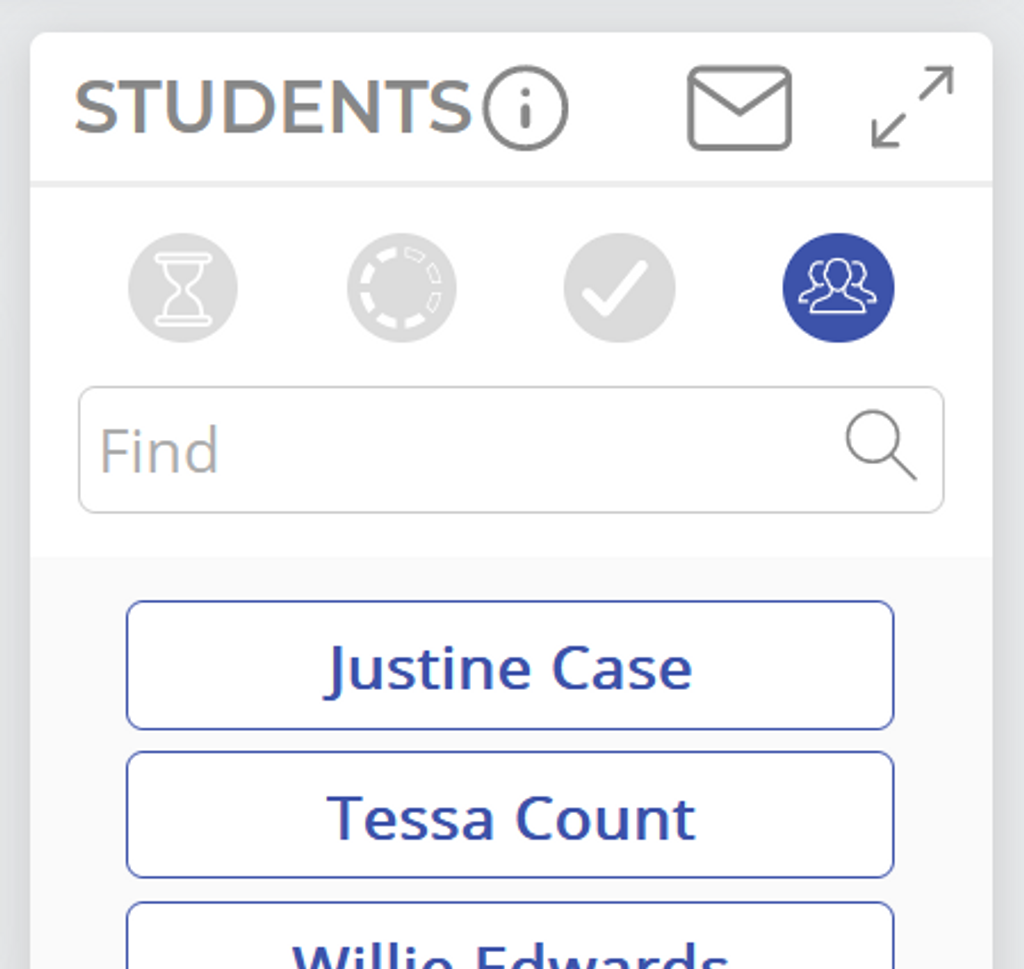This screenshot has width=1024, height=969.
Task: Click the info icon beside STUDENTS
Action: 525,108
